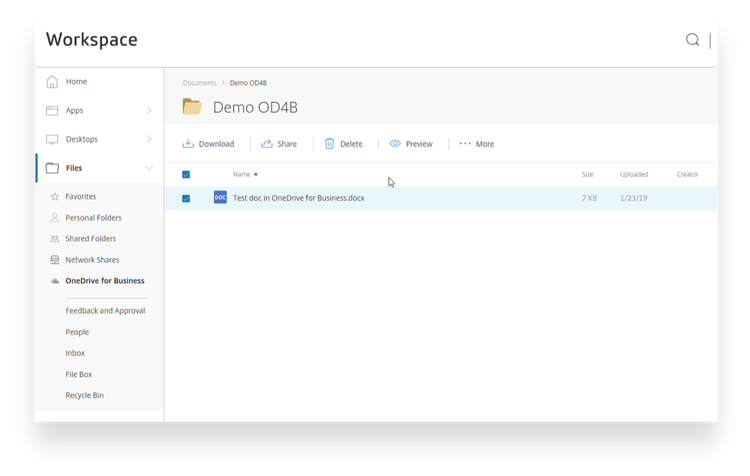
Task: Click the Workspace title
Action: coord(92,40)
